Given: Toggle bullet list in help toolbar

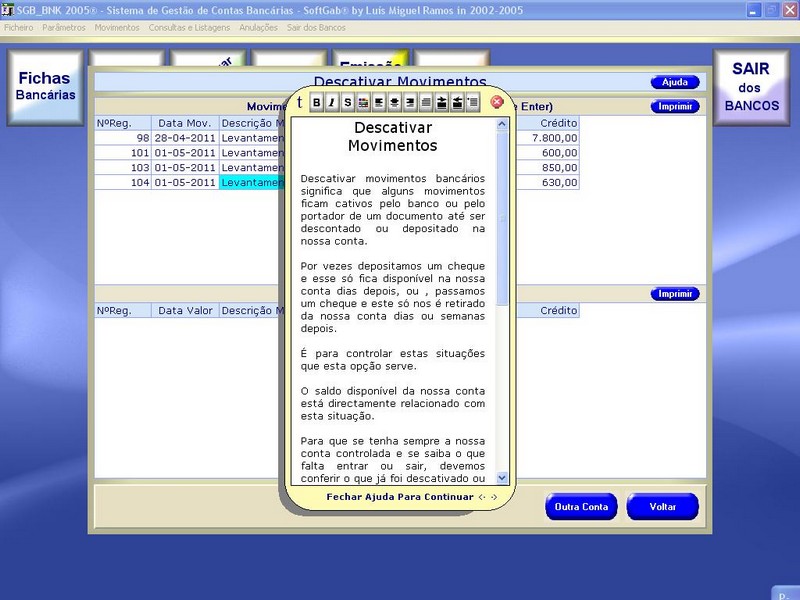Looking at the screenshot, I should click(x=472, y=102).
